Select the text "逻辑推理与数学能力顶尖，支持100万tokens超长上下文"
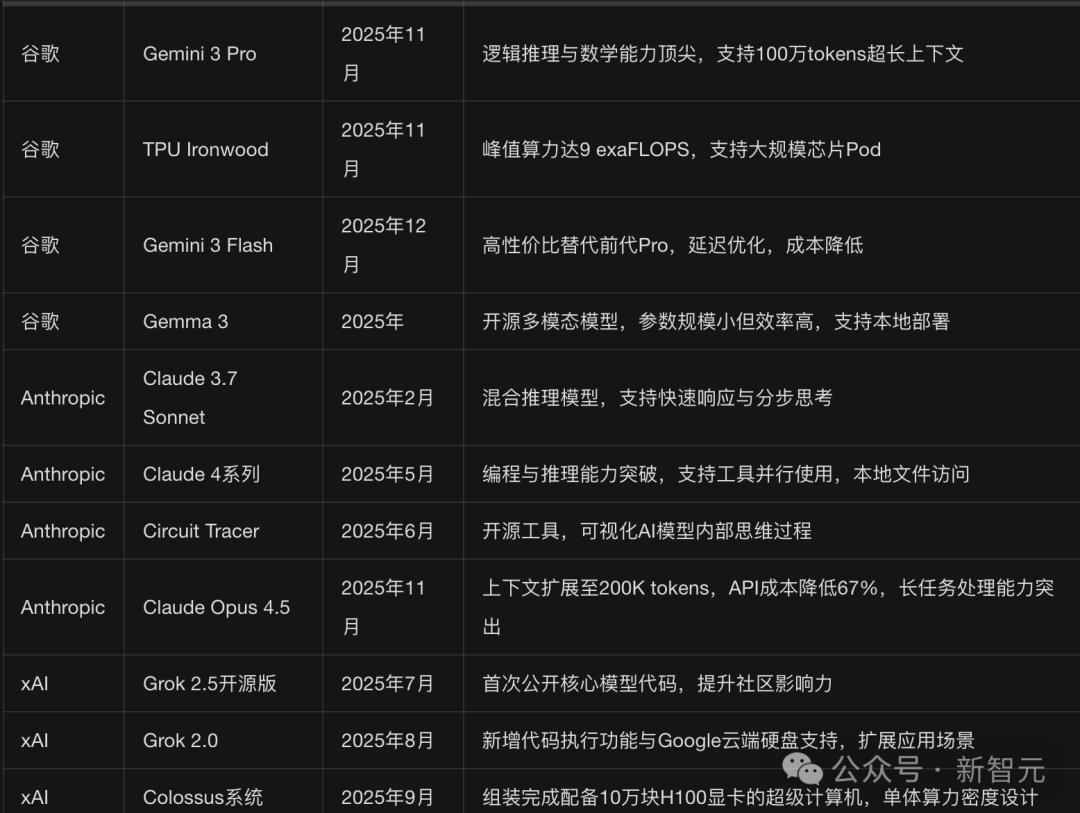 (723, 54)
